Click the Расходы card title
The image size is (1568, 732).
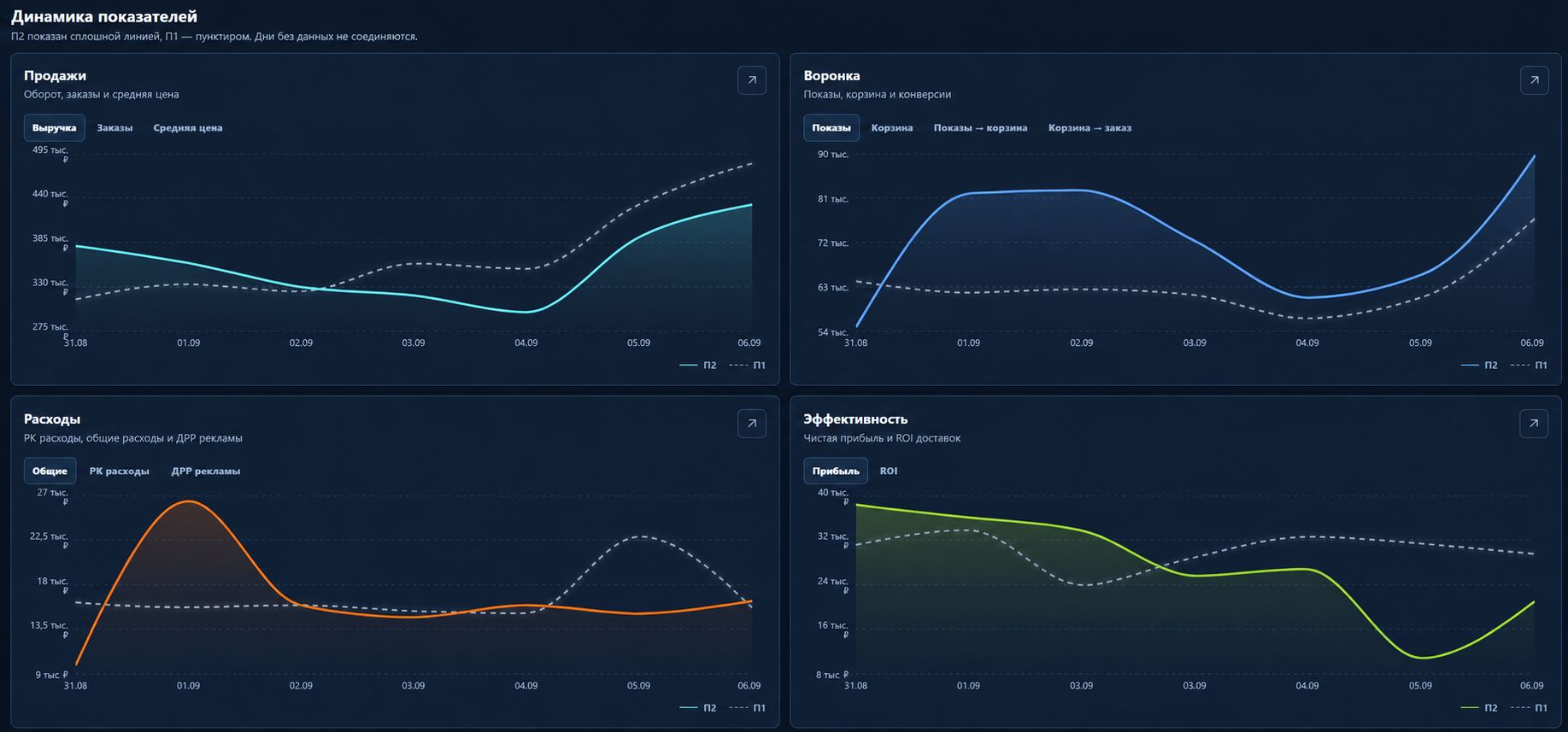52,419
